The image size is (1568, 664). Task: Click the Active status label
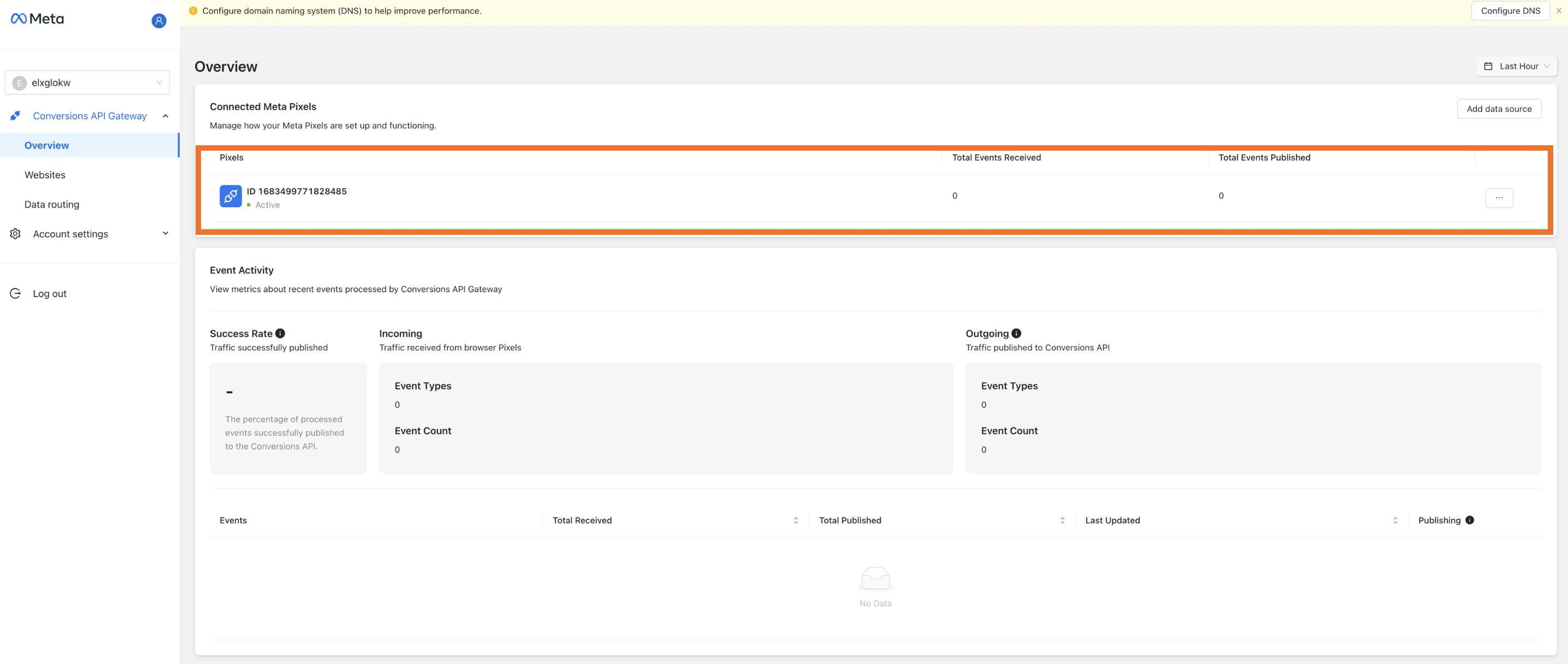268,205
